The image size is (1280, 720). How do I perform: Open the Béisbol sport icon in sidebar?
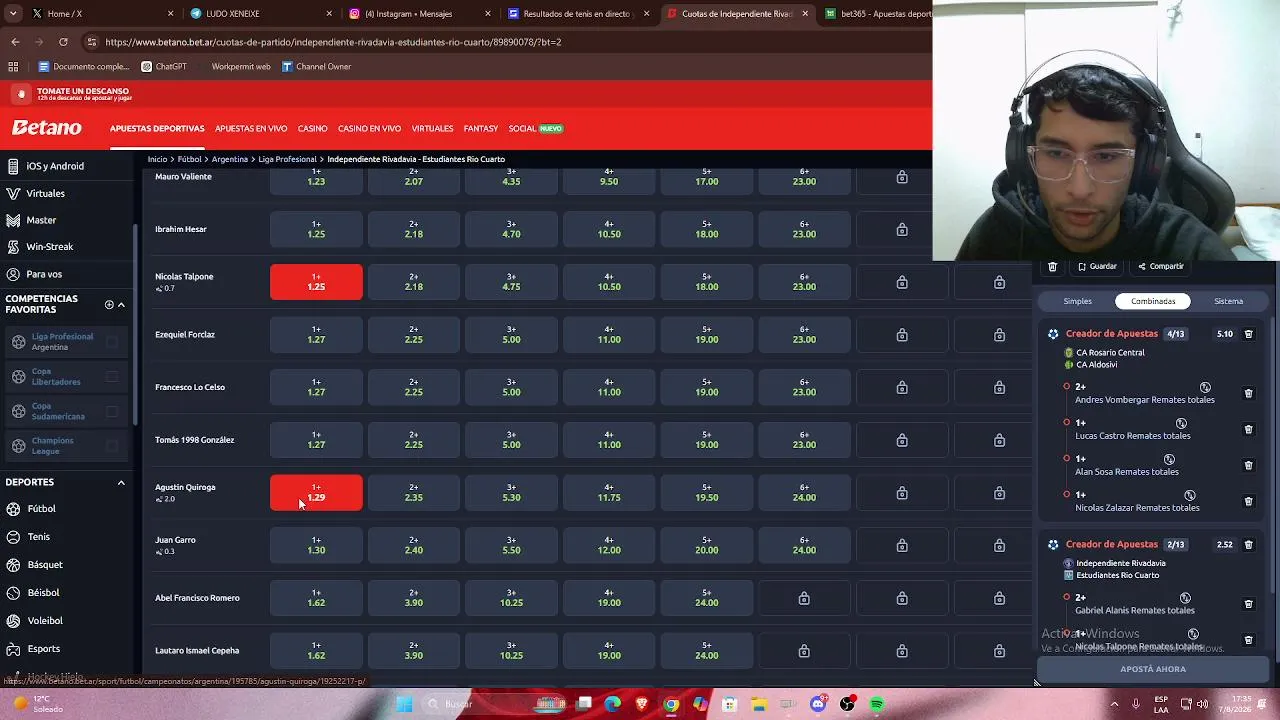click(13, 593)
